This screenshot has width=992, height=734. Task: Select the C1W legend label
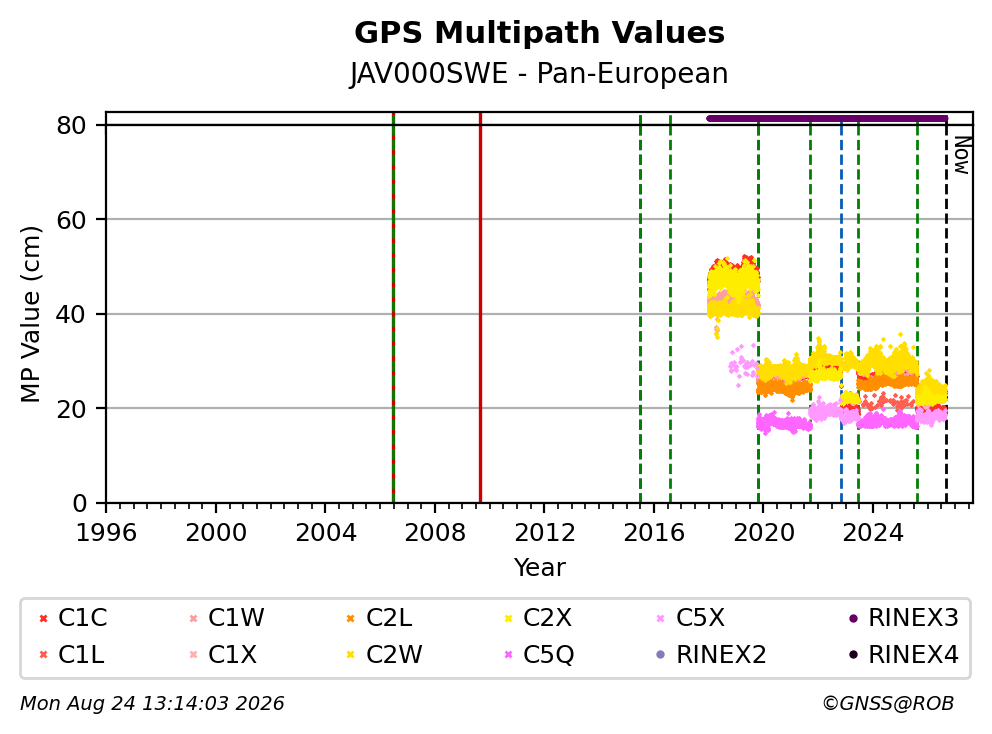click(236, 618)
